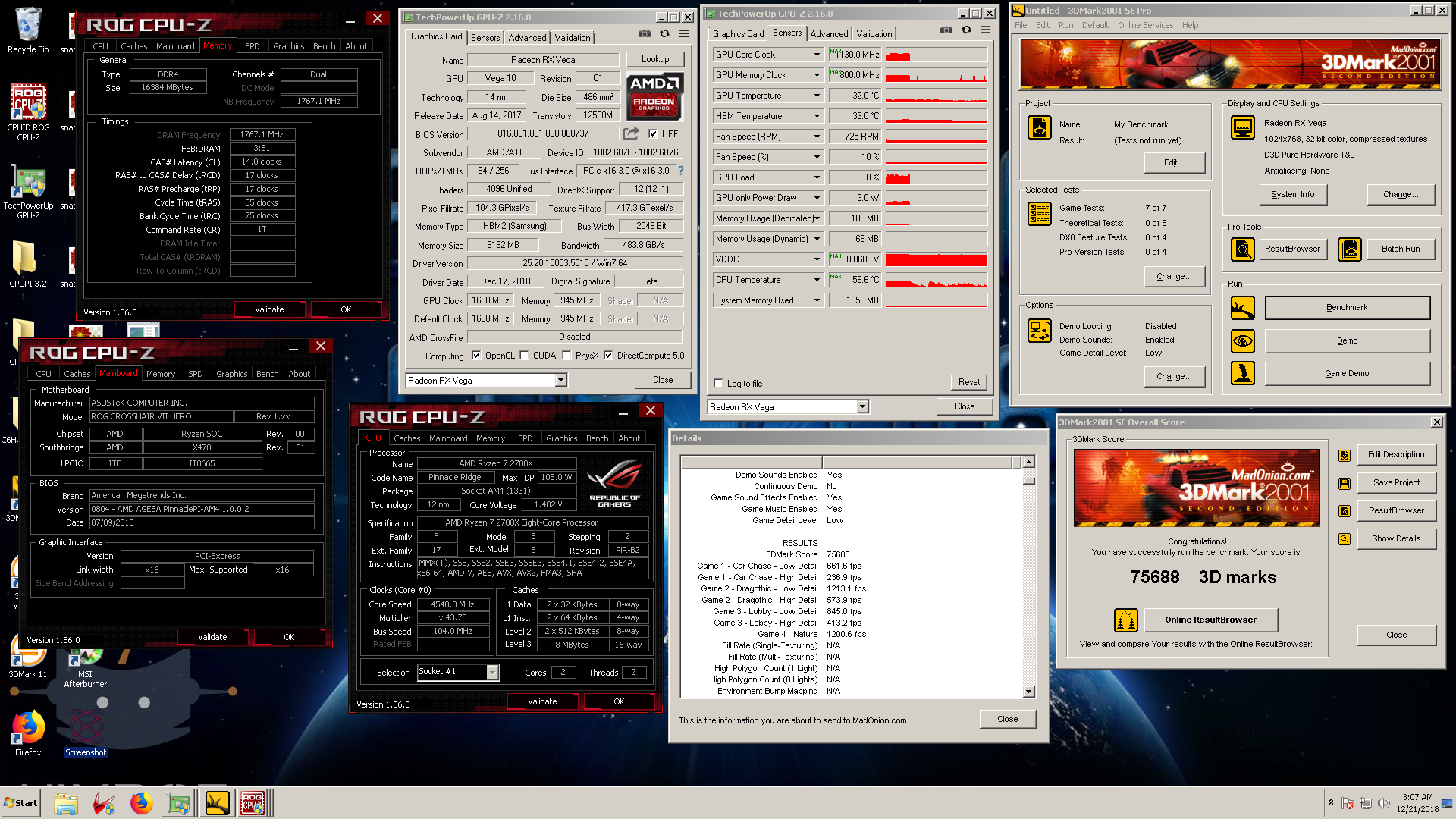Click Firefox icon in the taskbar
The width and height of the screenshot is (1456, 819).
(x=141, y=803)
